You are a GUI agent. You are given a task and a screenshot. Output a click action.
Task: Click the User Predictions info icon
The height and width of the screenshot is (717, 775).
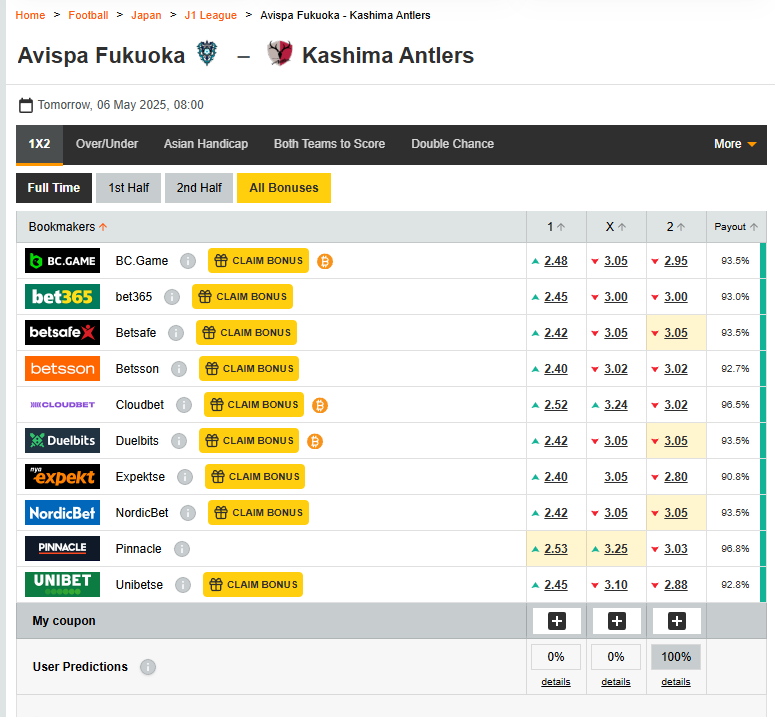pyautogui.click(x=148, y=667)
